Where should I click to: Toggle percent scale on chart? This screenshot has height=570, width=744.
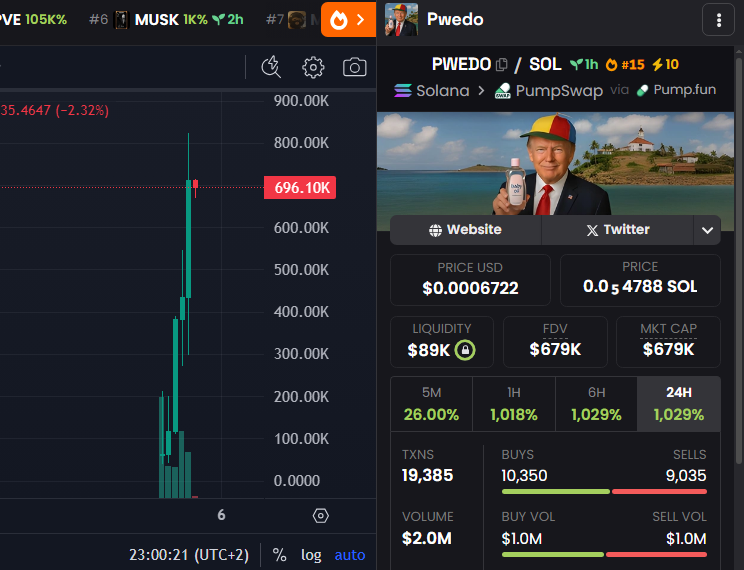pyautogui.click(x=279, y=555)
